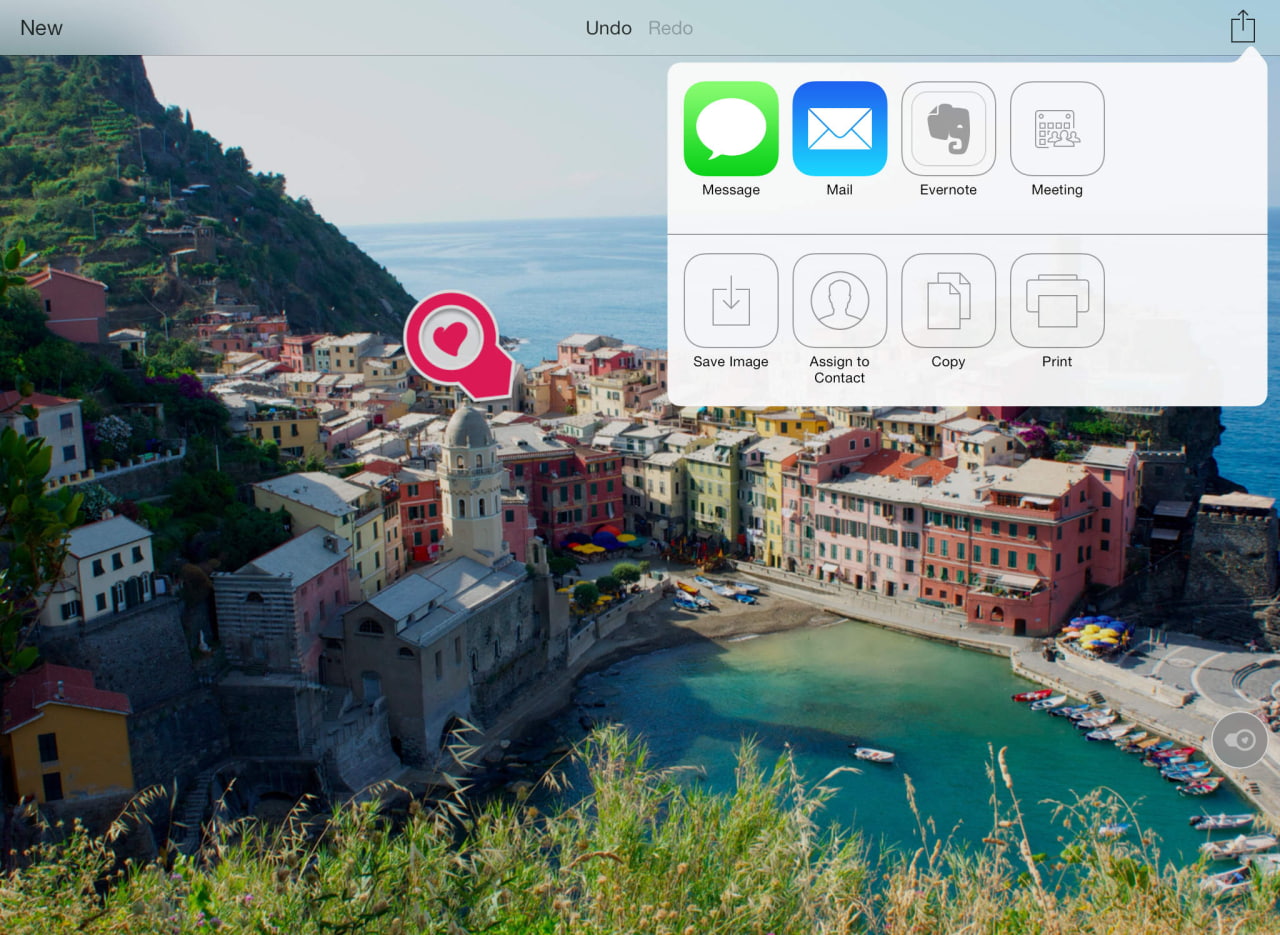The image size is (1280, 935).
Task: Assign the photo to a contact
Action: click(839, 300)
